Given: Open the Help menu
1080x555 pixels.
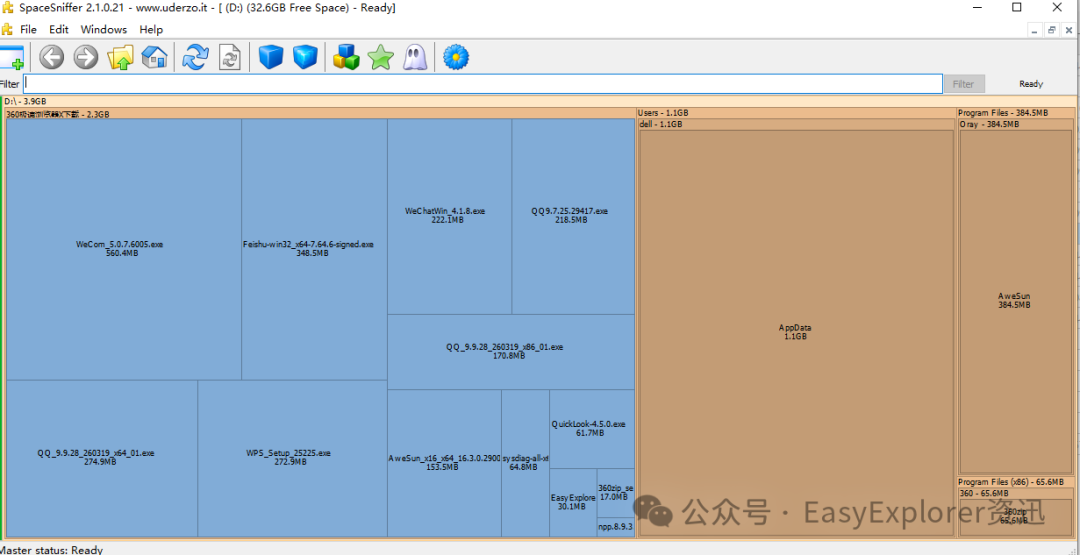Looking at the screenshot, I should (x=151, y=30).
